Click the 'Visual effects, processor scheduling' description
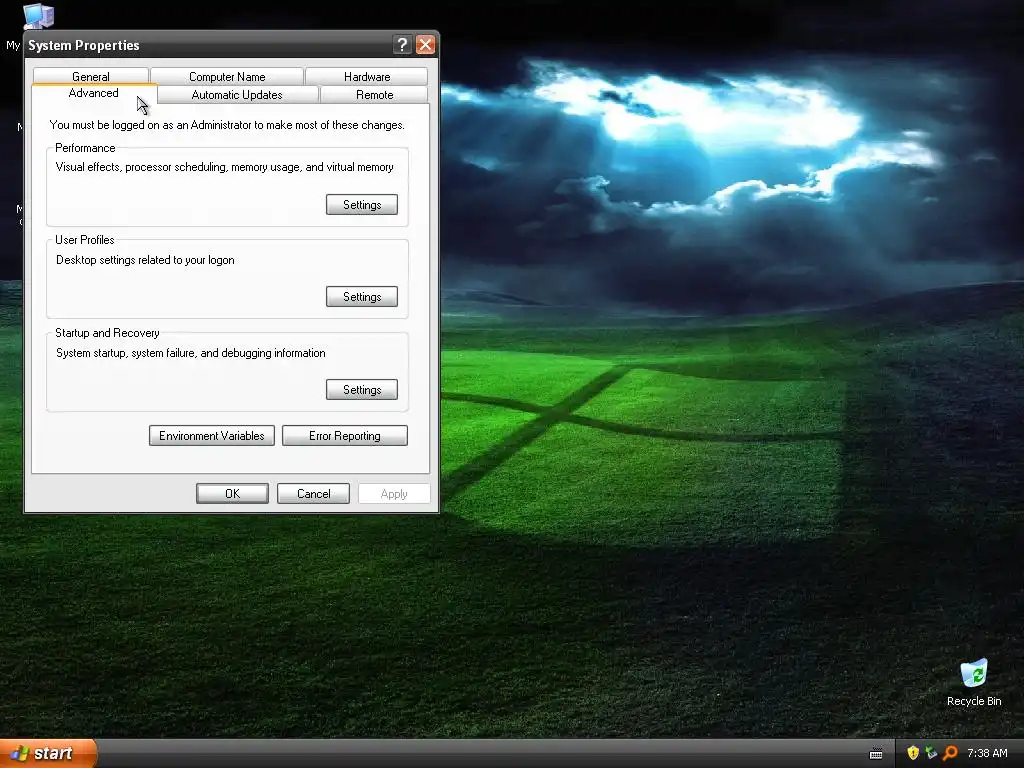The width and height of the screenshot is (1024, 768). point(225,167)
